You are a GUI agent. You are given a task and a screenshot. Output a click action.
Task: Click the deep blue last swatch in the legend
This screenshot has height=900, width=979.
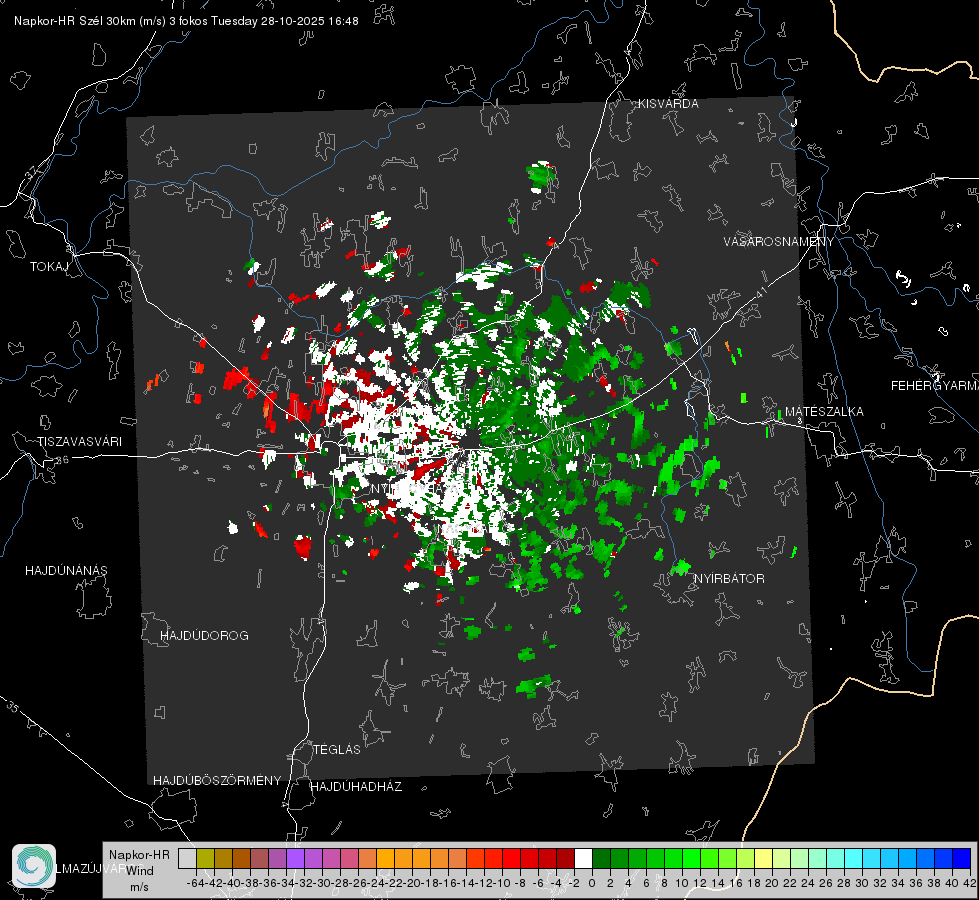(x=962, y=859)
